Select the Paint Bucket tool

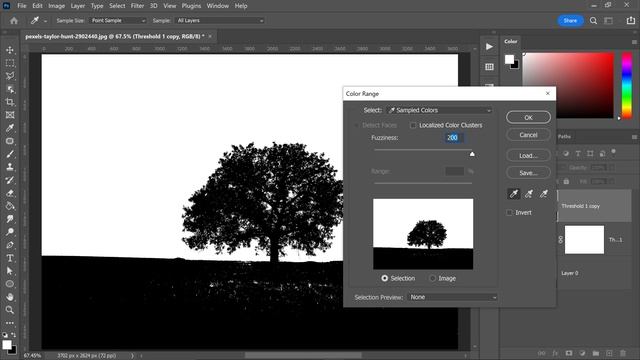(10, 206)
